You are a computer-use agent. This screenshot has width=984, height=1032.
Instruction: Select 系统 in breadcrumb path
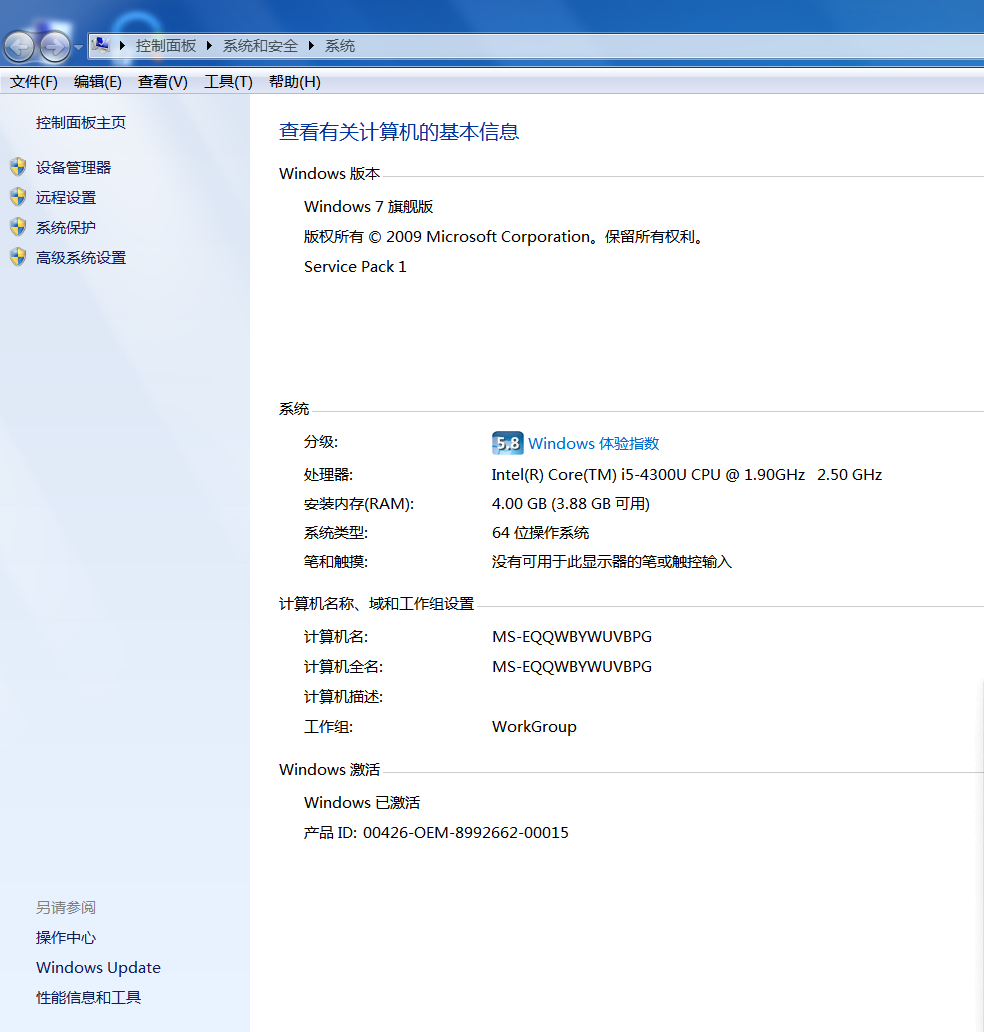pyautogui.click(x=340, y=46)
